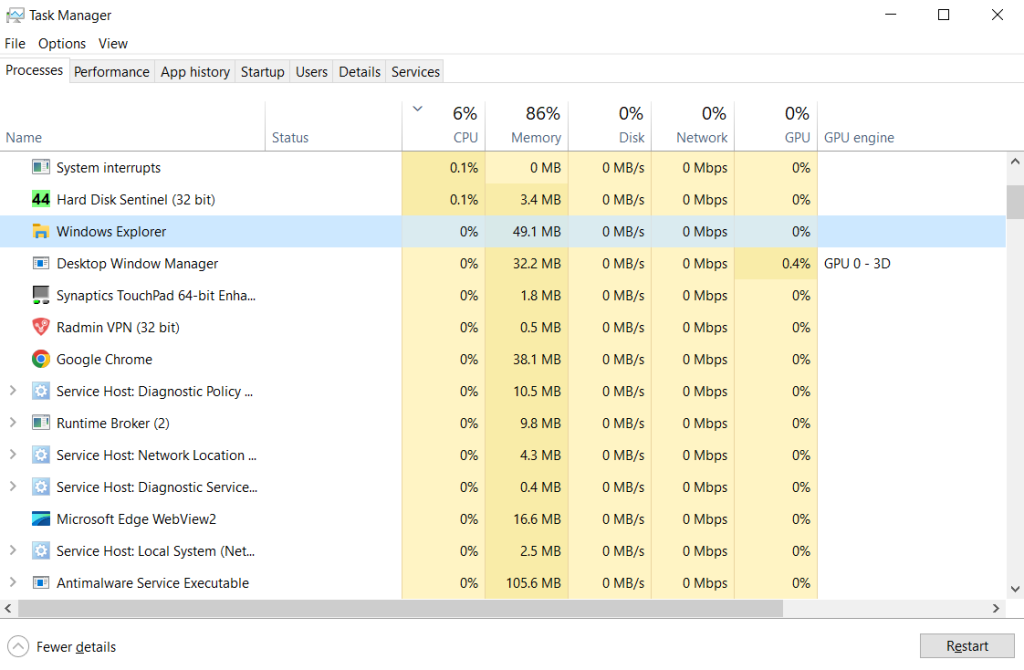Switch to the Performance tab
The width and height of the screenshot is (1024, 670).
point(112,72)
